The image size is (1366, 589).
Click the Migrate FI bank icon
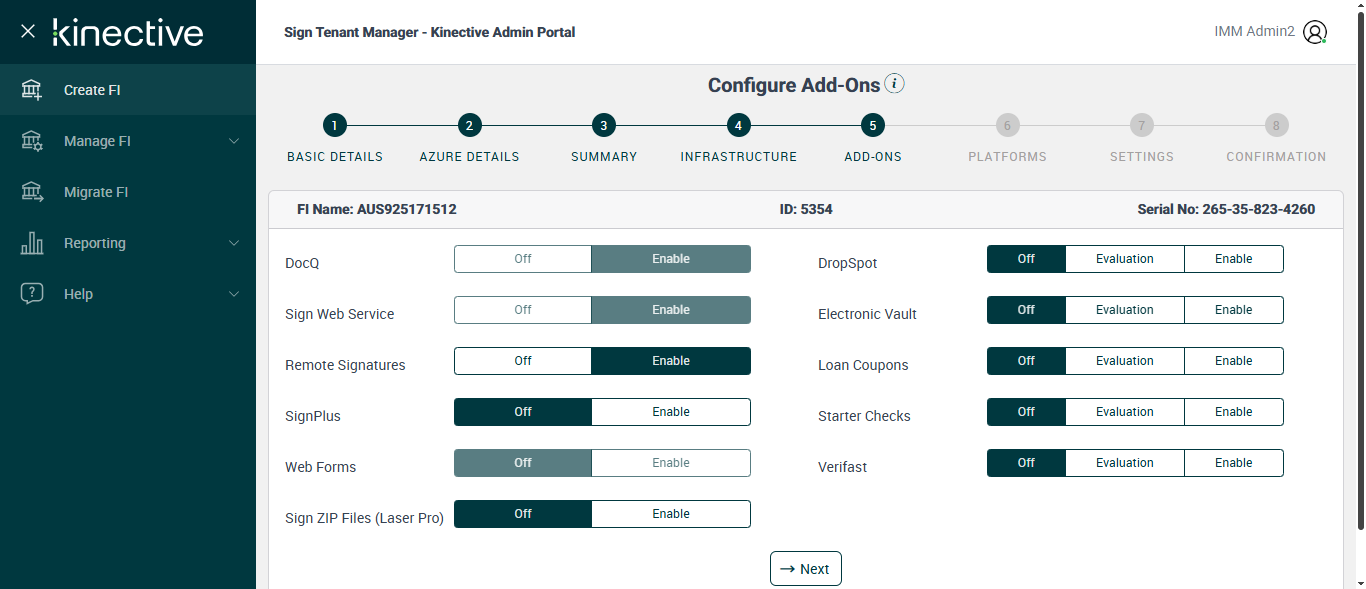point(32,192)
